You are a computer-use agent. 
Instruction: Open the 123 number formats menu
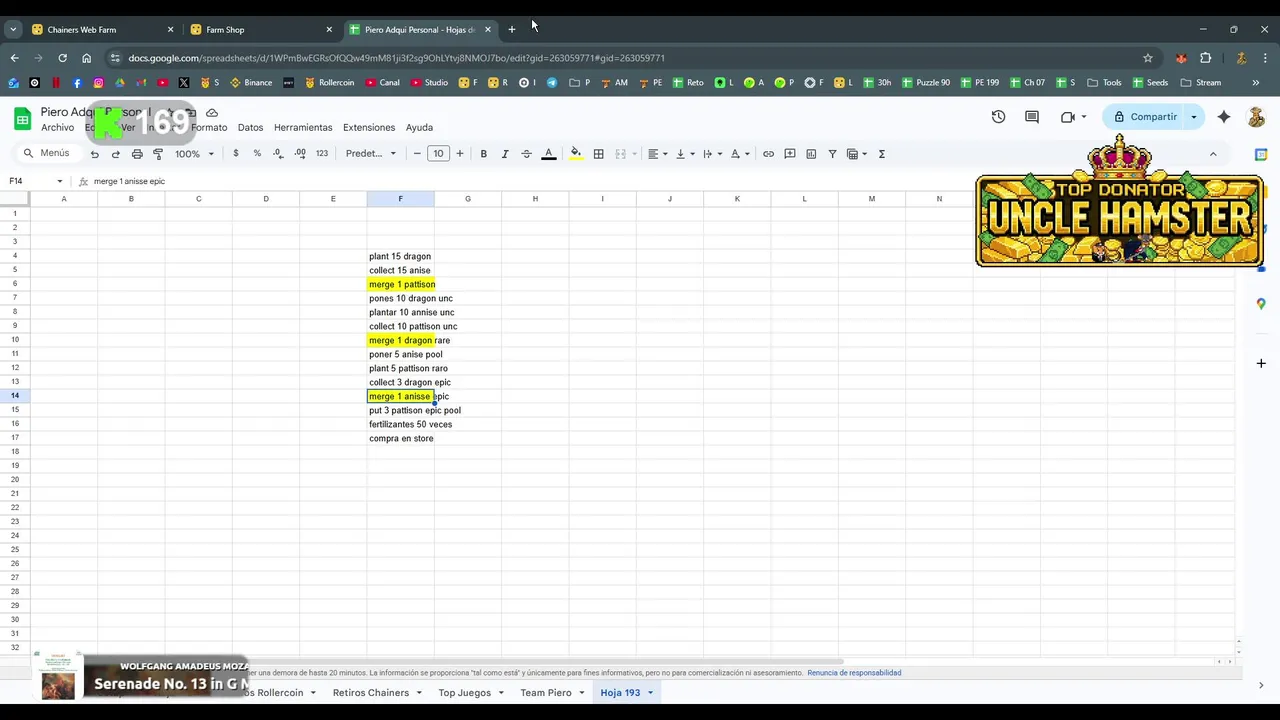(x=322, y=154)
